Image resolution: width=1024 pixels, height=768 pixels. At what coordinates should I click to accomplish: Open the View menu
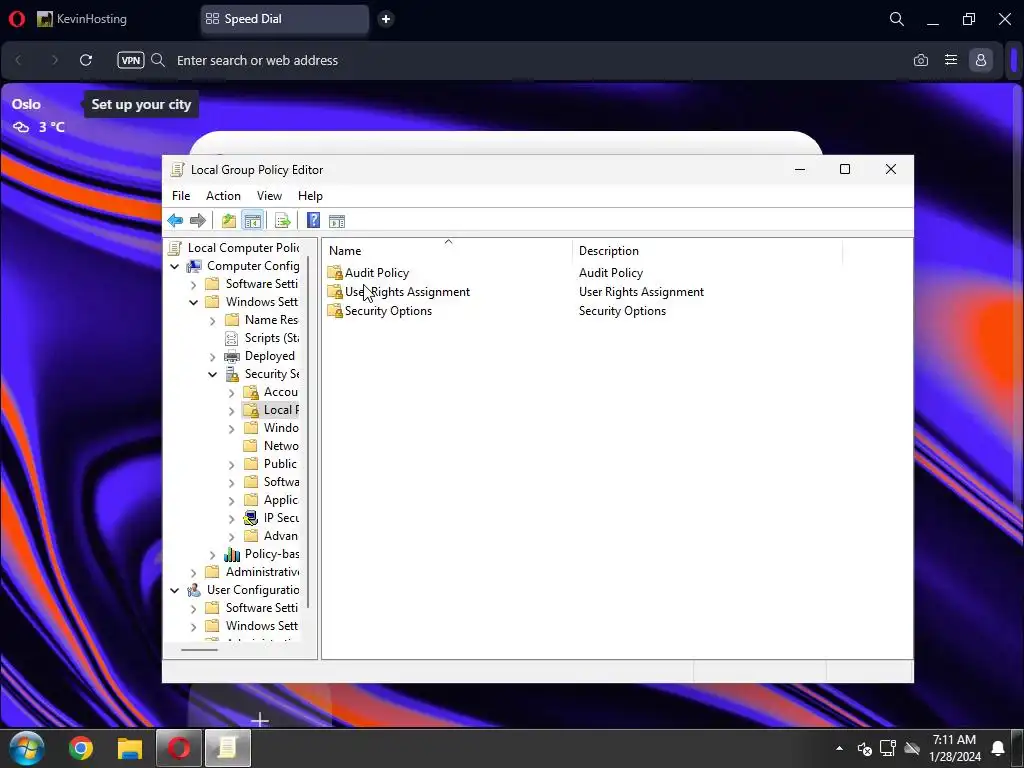[269, 196]
